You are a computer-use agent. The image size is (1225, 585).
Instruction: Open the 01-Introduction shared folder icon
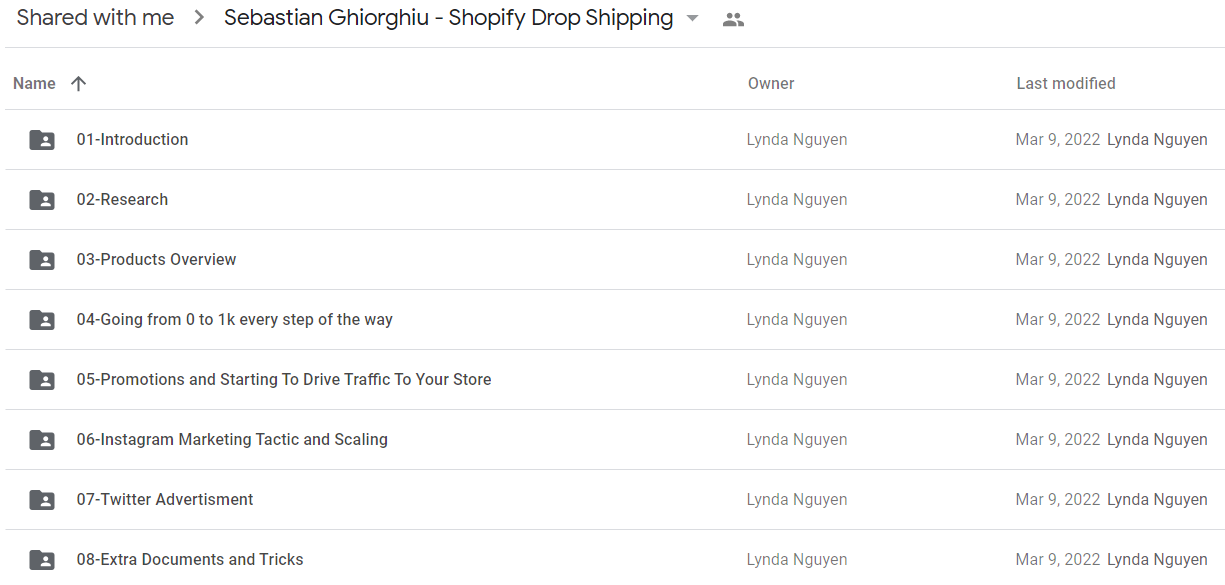coord(42,140)
